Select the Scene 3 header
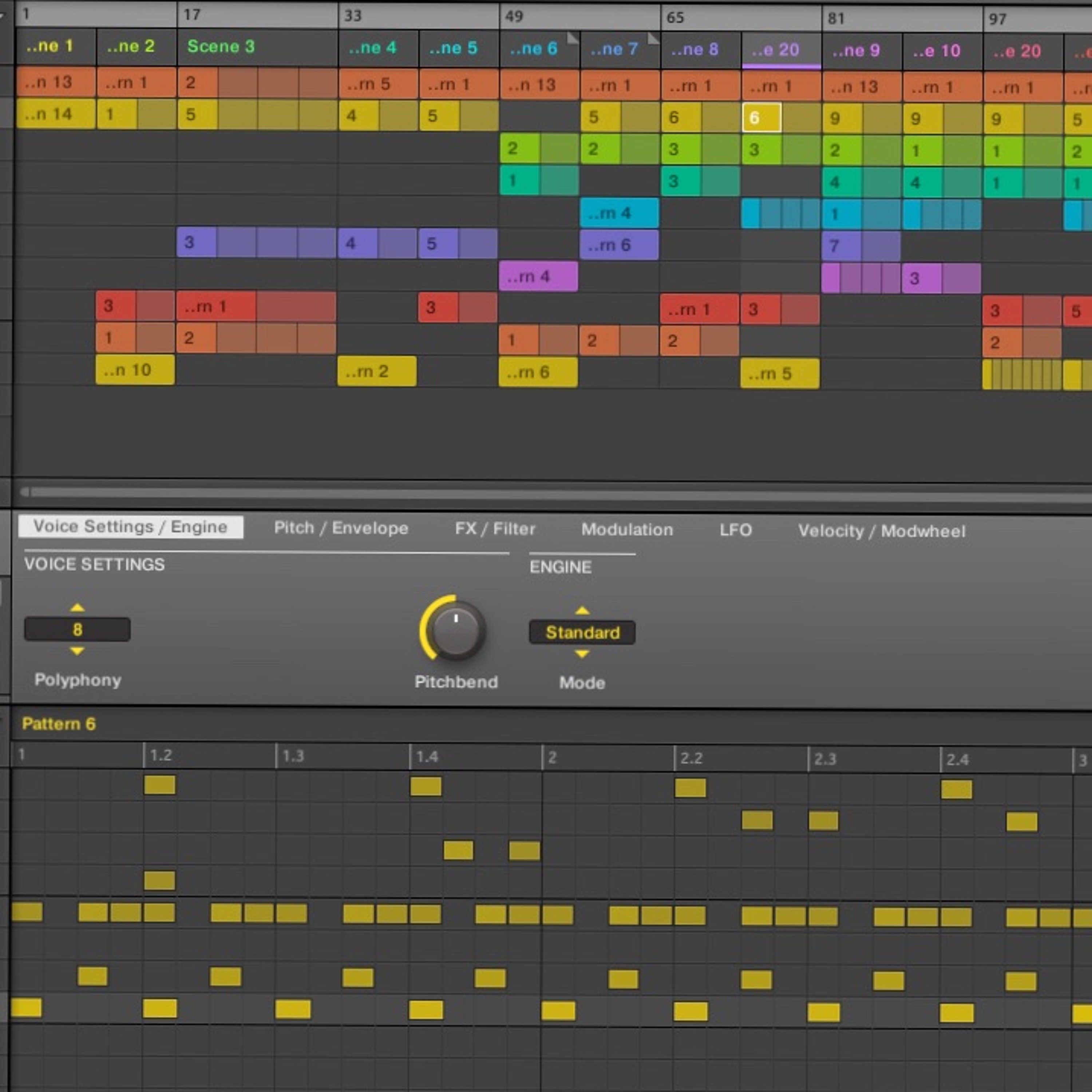The width and height of the screenshot is (1092, 1092). tap(258, 47)
